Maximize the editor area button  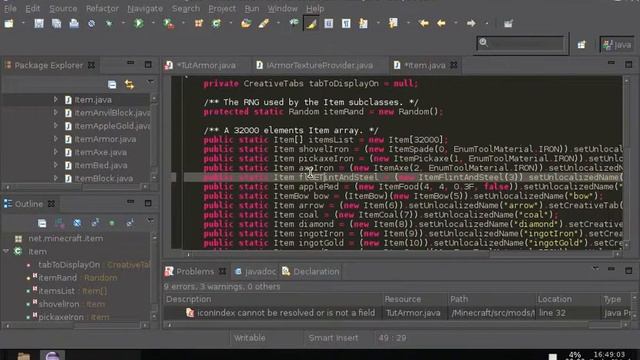click(x=629, y=64)
